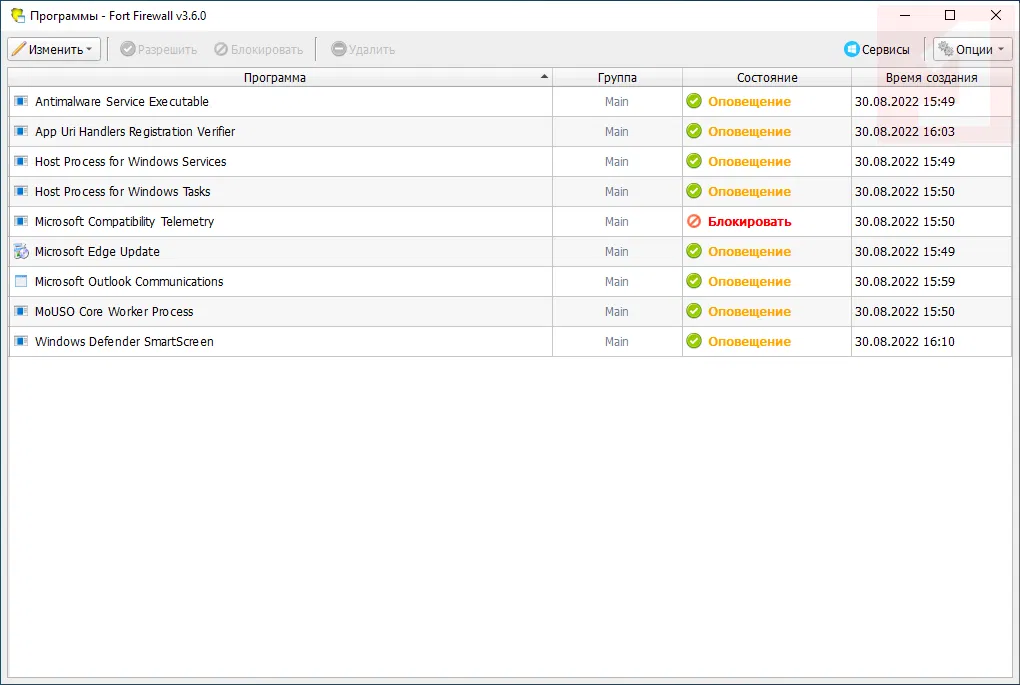Click the Windows logo icon on Сервисы
The image size is (1020, 685).
(852, 49)
